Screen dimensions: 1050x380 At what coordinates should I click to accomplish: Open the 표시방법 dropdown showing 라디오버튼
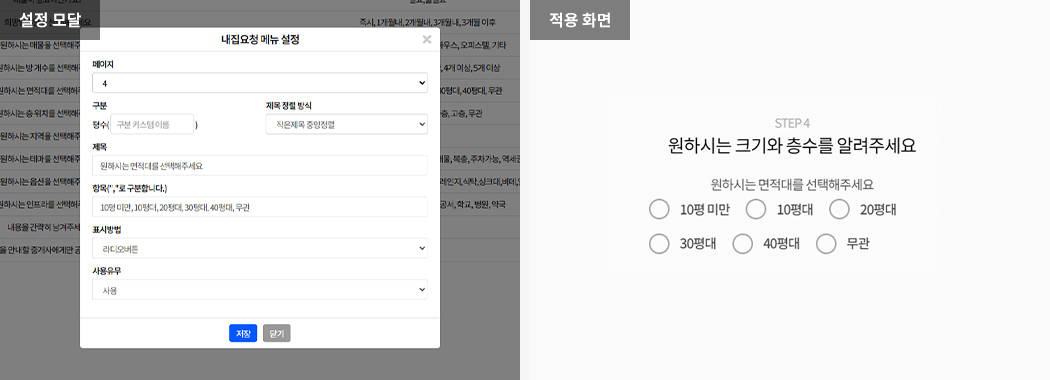(x=260, y=249)
